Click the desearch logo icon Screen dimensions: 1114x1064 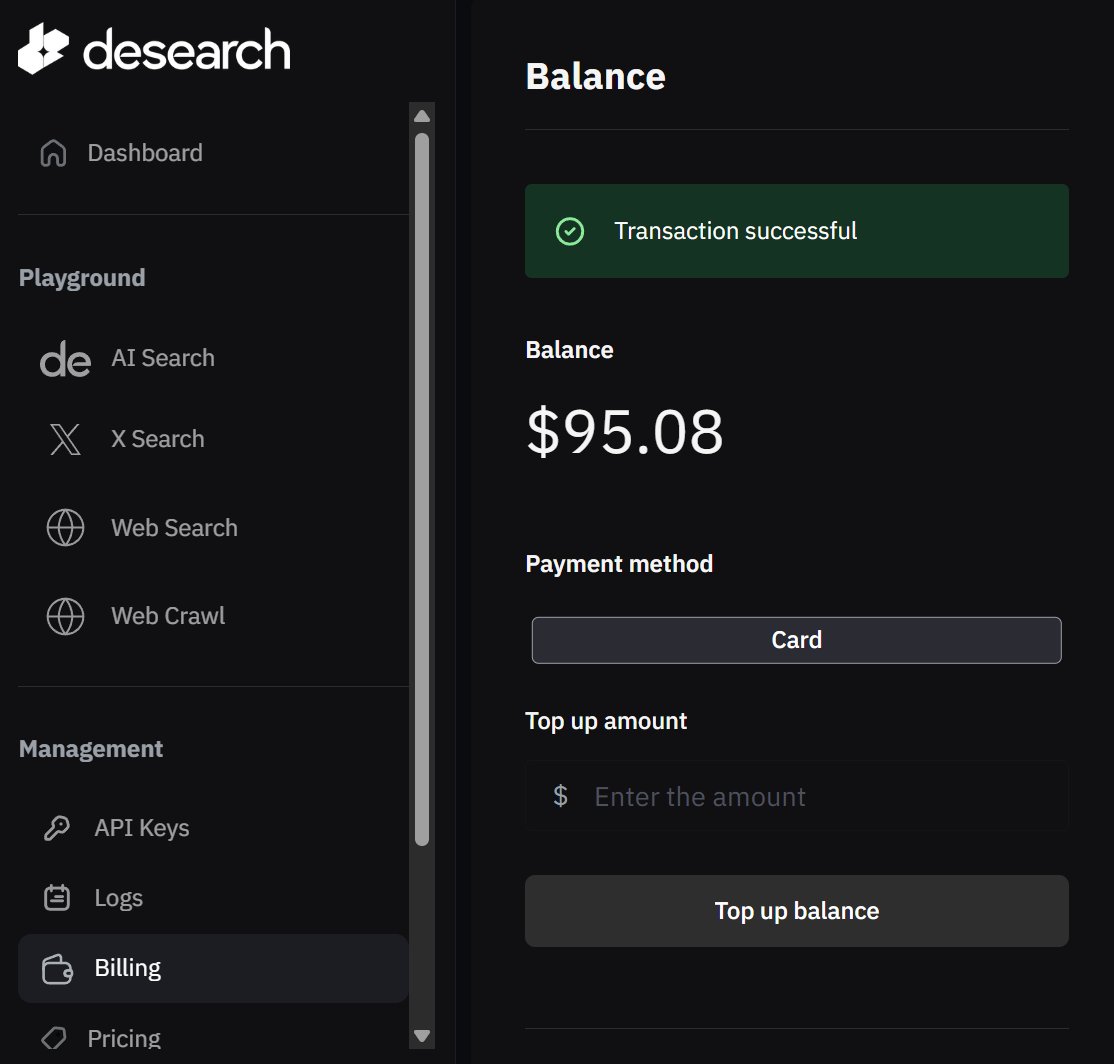(43, 48)
